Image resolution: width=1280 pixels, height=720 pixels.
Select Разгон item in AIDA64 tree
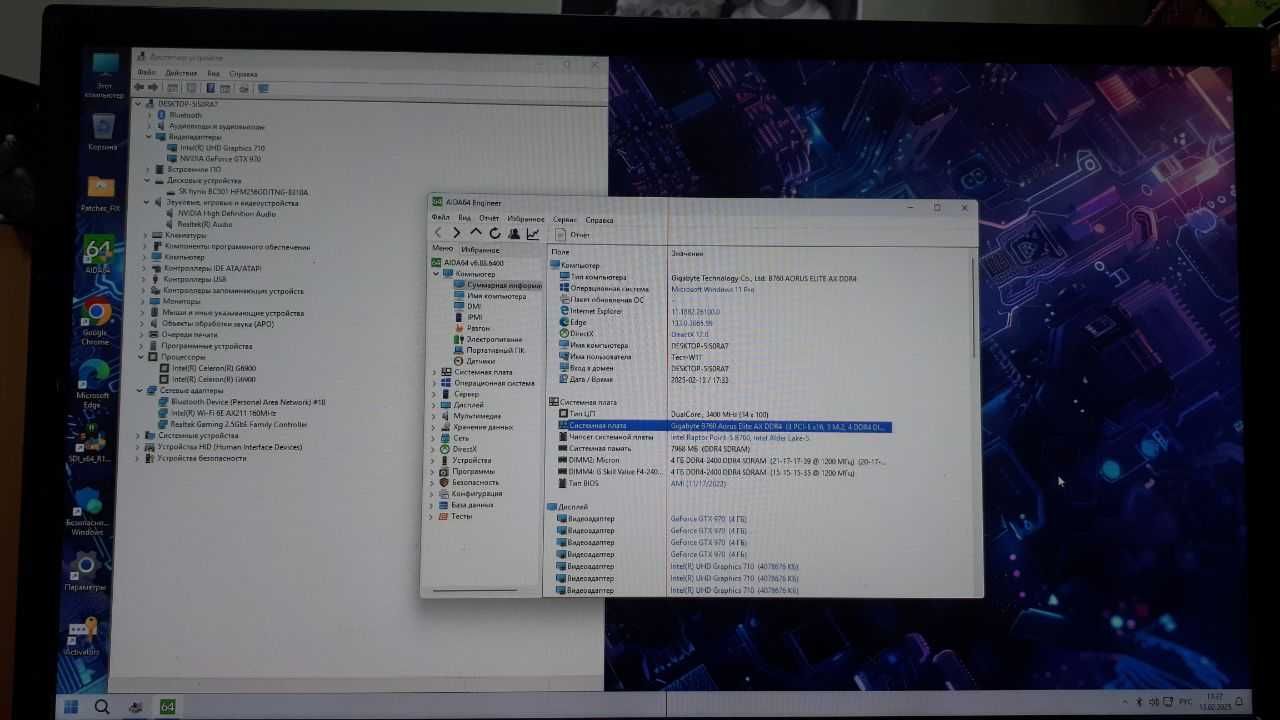[472, 328]
